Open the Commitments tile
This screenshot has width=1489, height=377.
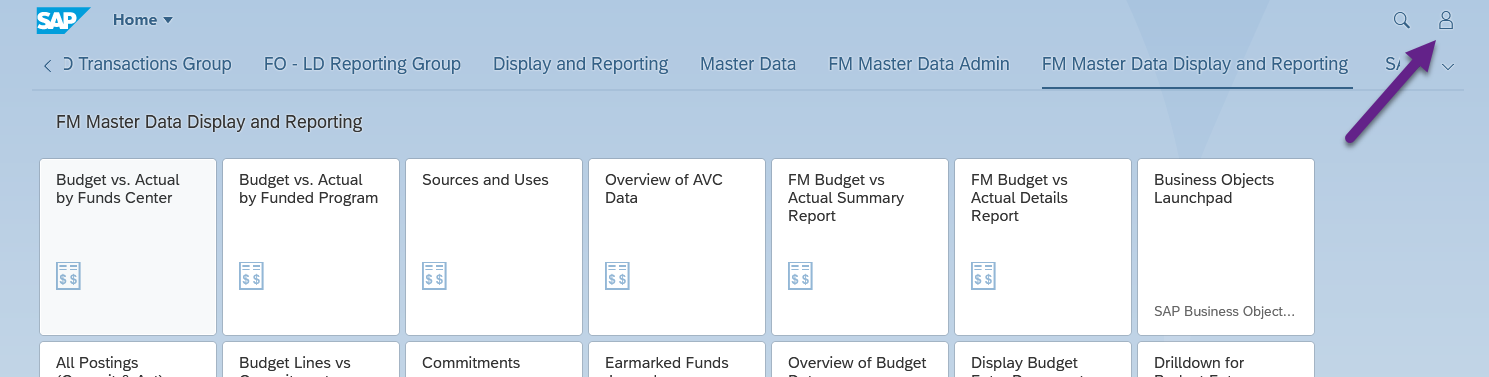(494, 360)
